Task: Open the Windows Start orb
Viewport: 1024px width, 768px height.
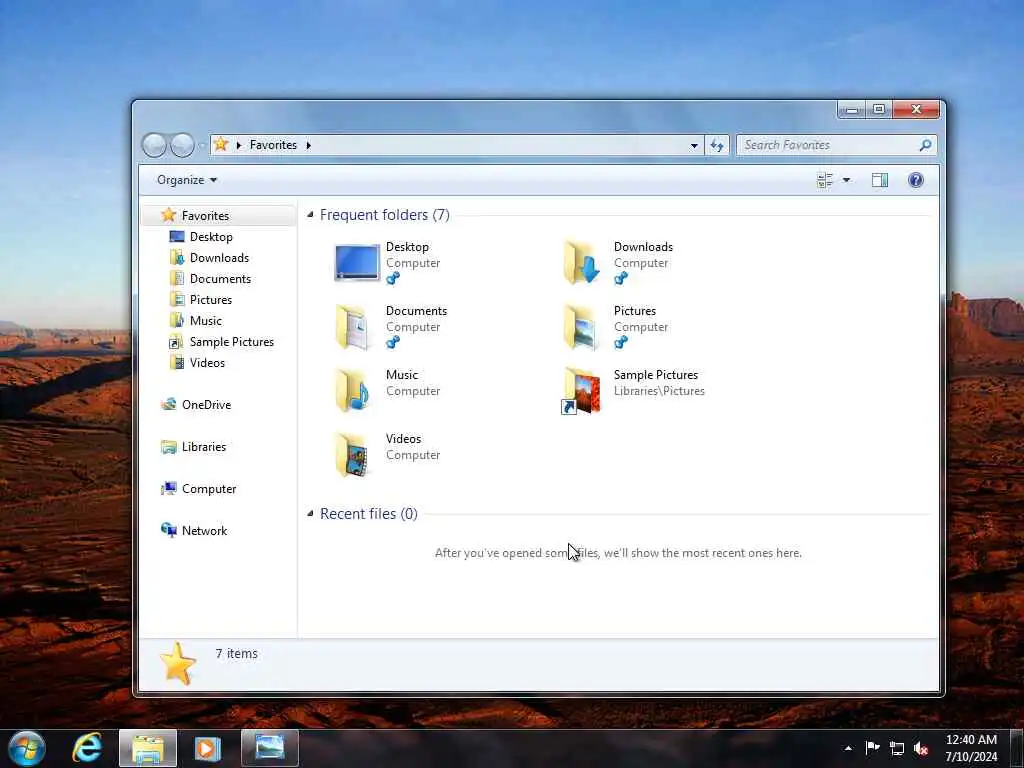Action: pos(27,748)
